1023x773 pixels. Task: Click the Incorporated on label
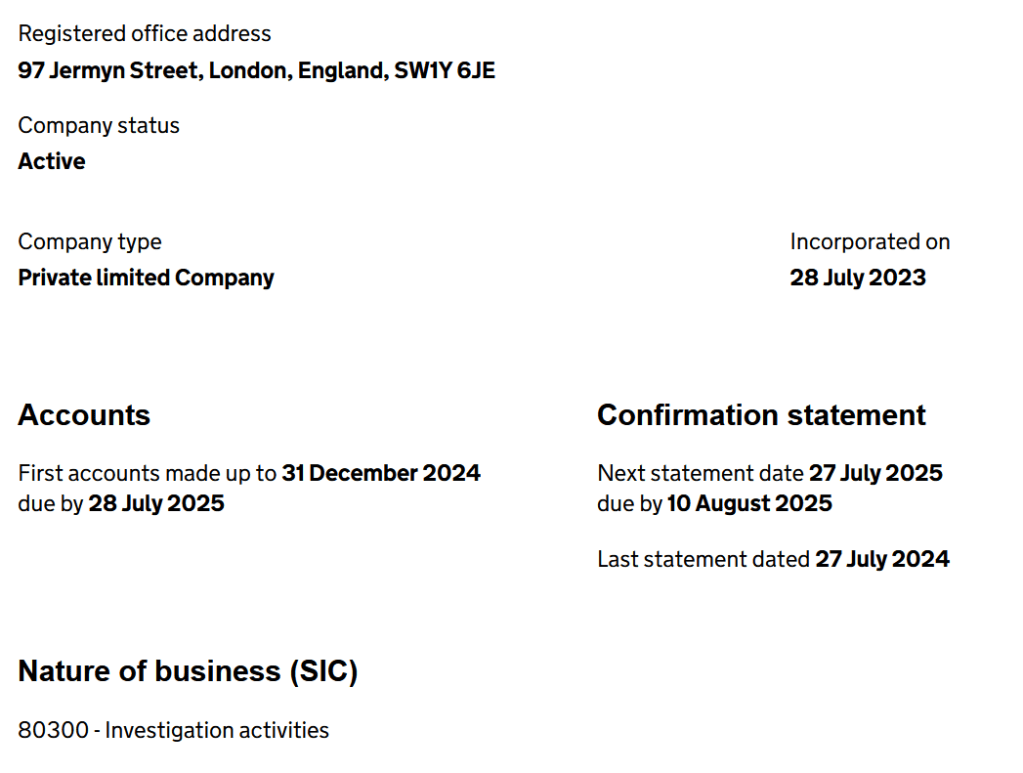[869, 242]
